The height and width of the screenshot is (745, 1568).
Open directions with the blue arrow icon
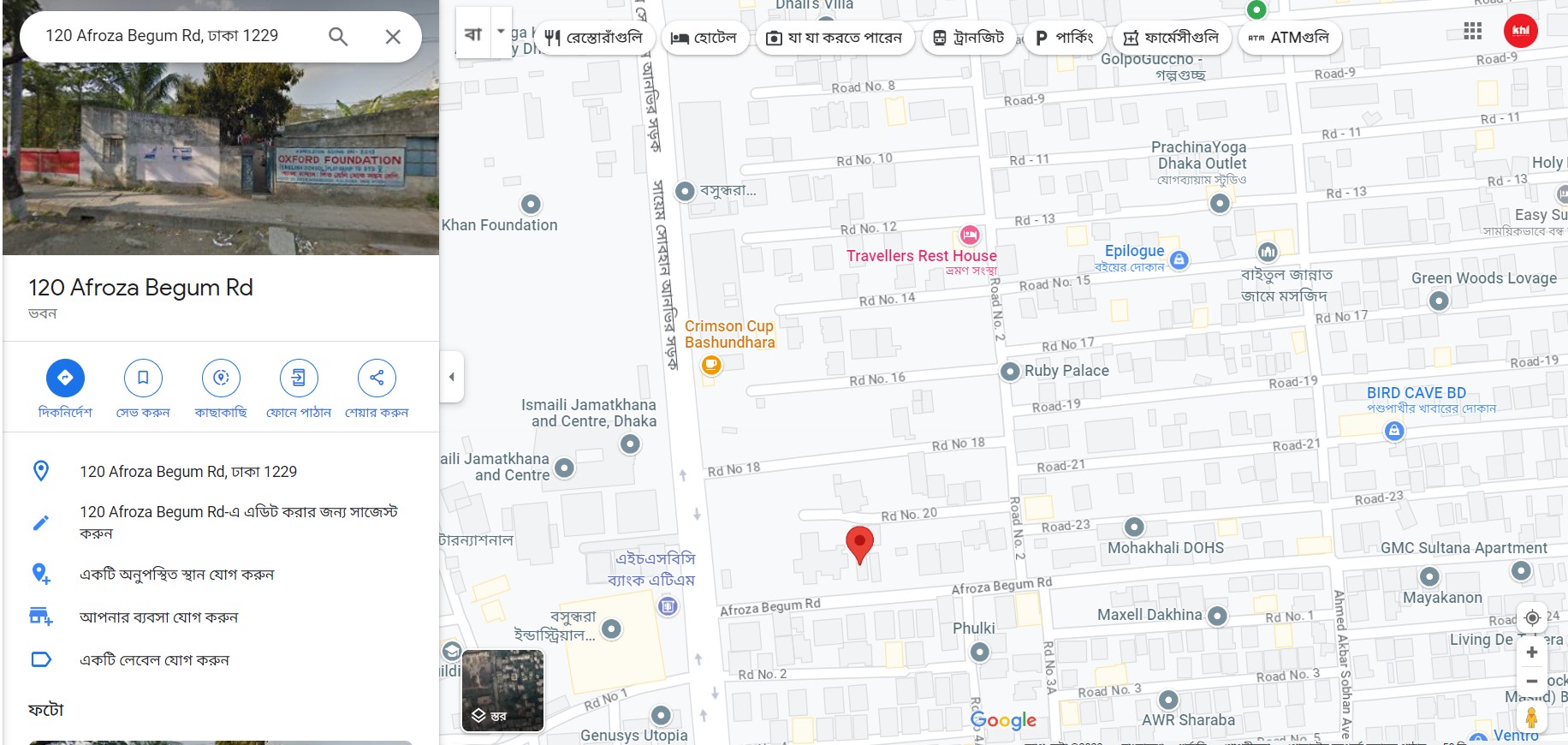point(65,378)
